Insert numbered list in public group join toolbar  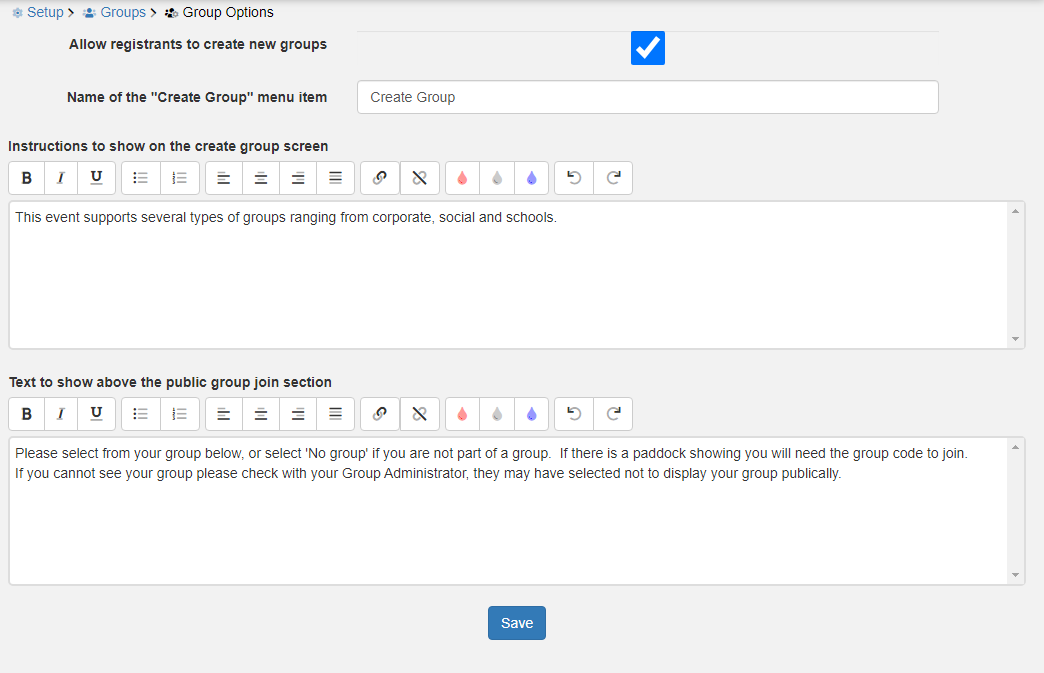point(180,414)
